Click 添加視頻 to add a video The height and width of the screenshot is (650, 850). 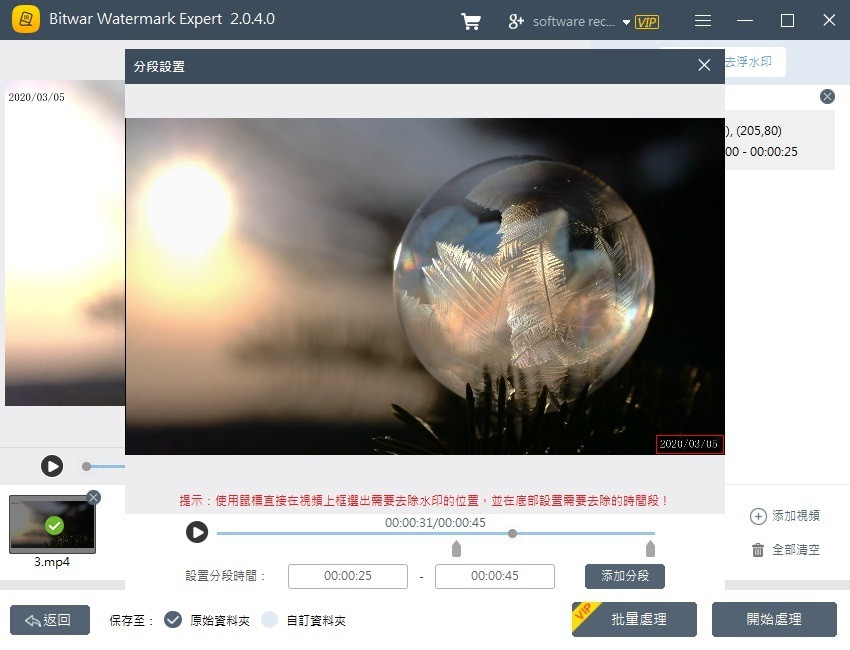pyautogui.click(x=785, y=516)
